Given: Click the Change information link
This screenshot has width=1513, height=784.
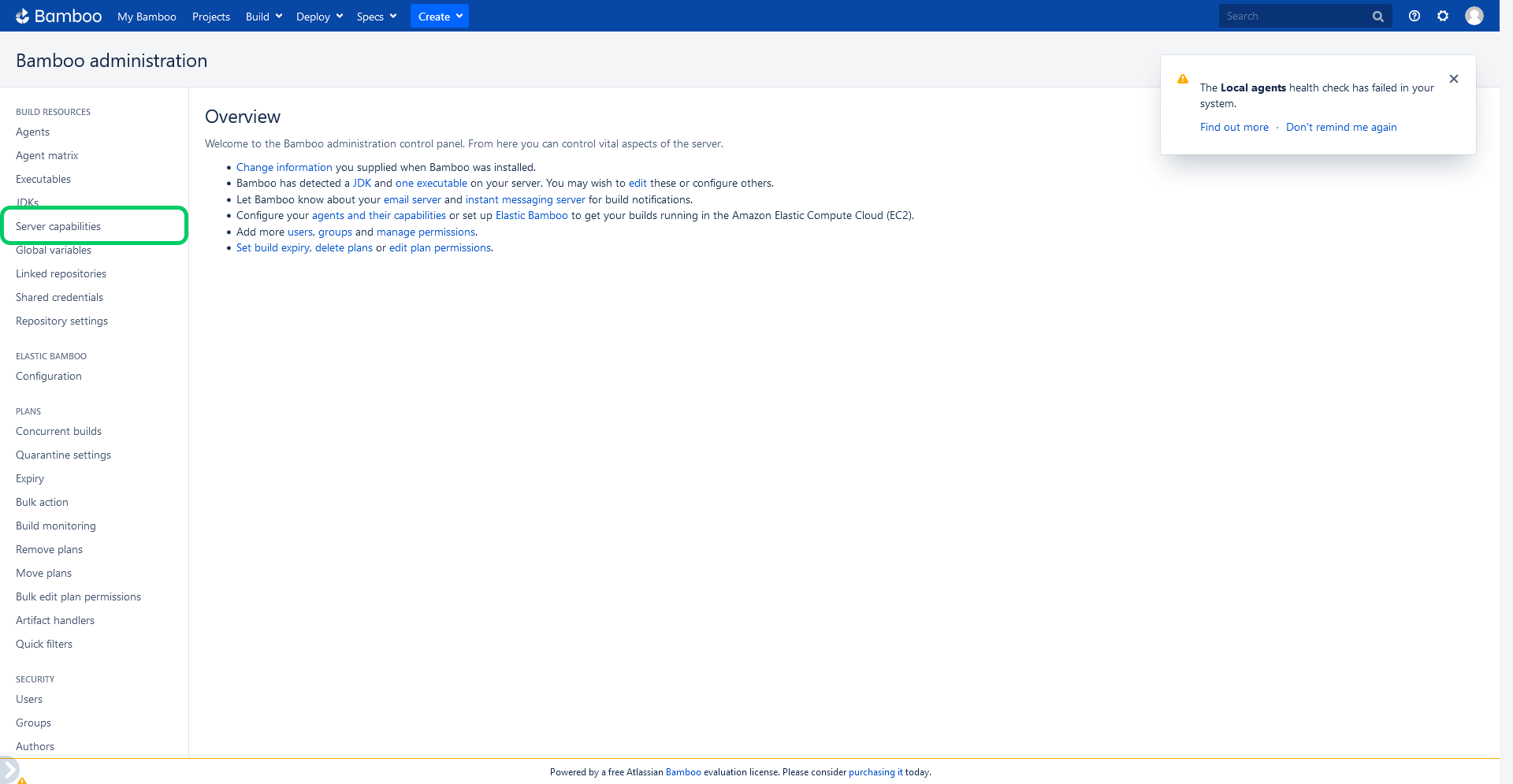Looking at the screenshot, I should tap(284, 167).
